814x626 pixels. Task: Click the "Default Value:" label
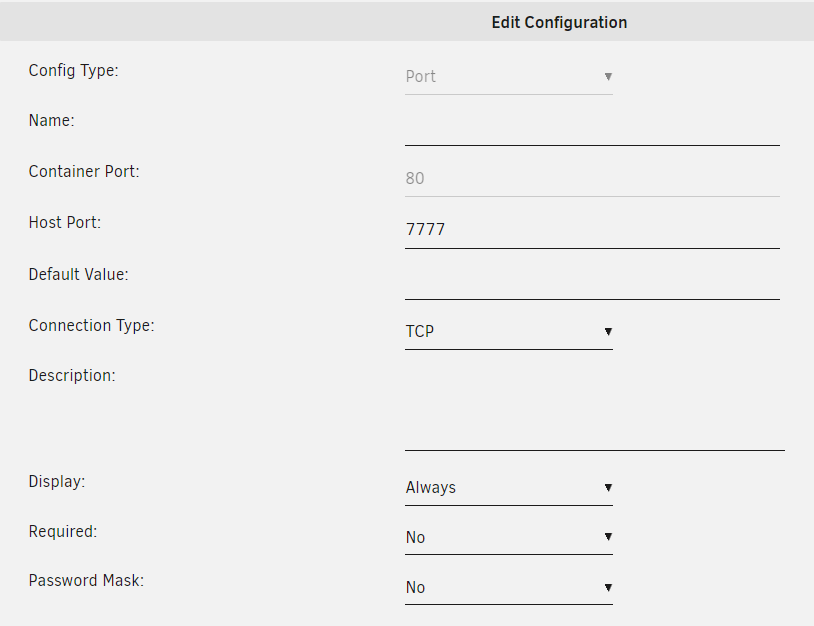pyautogui.click(x=78, y=274)
